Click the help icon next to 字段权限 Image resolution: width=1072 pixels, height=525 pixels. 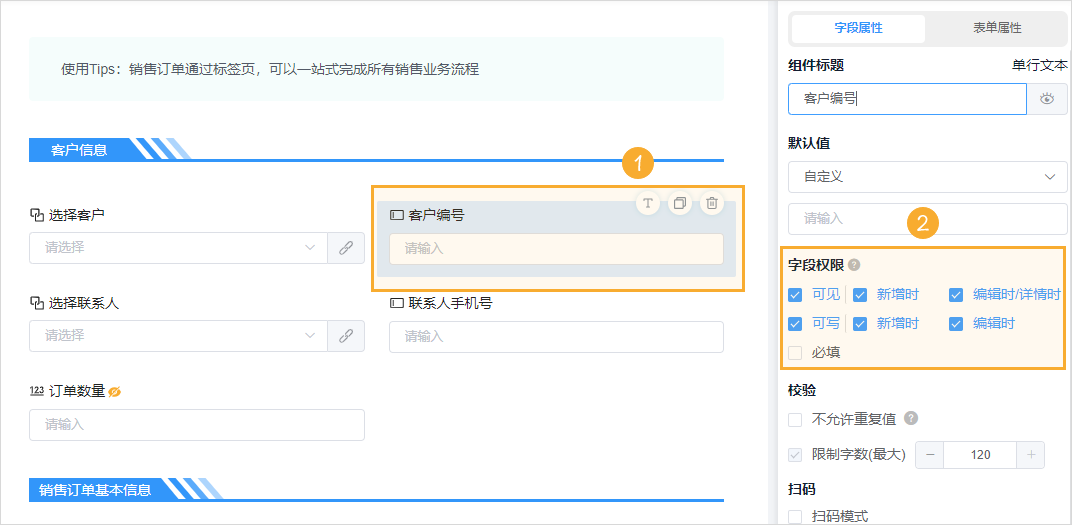(854, 266)
